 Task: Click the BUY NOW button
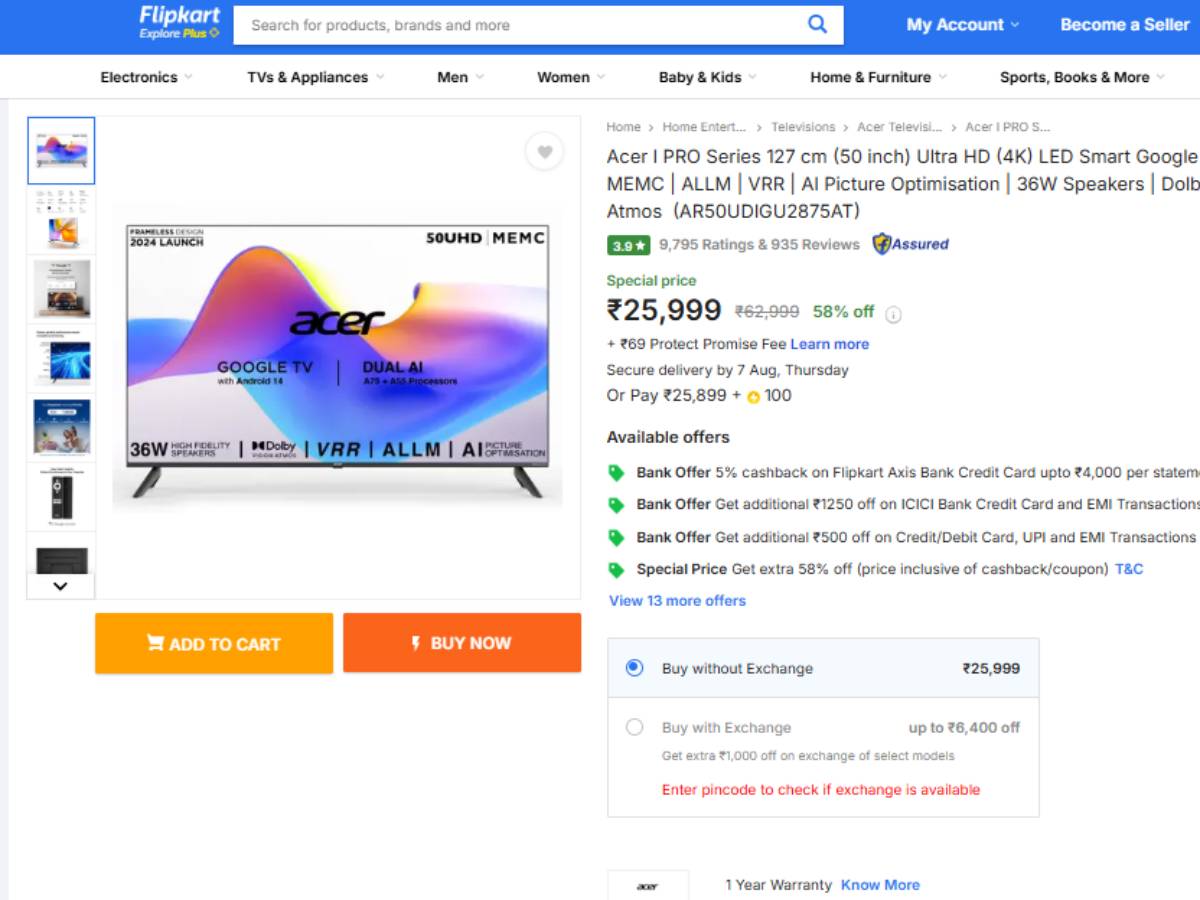pyautogui.click(x=461, y=643)
